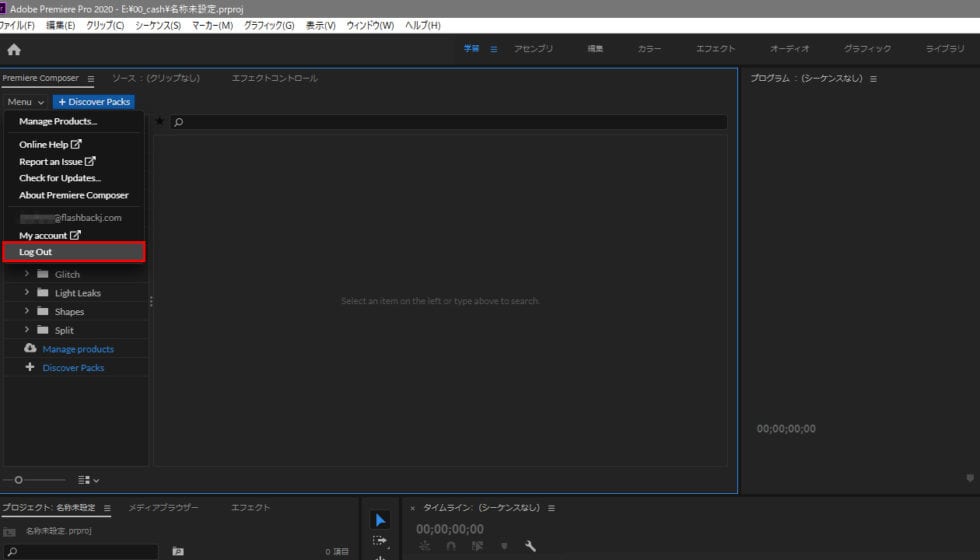
Task: Click Log Out in the menu
Action: pyautogui.click(x=74, y=252)
